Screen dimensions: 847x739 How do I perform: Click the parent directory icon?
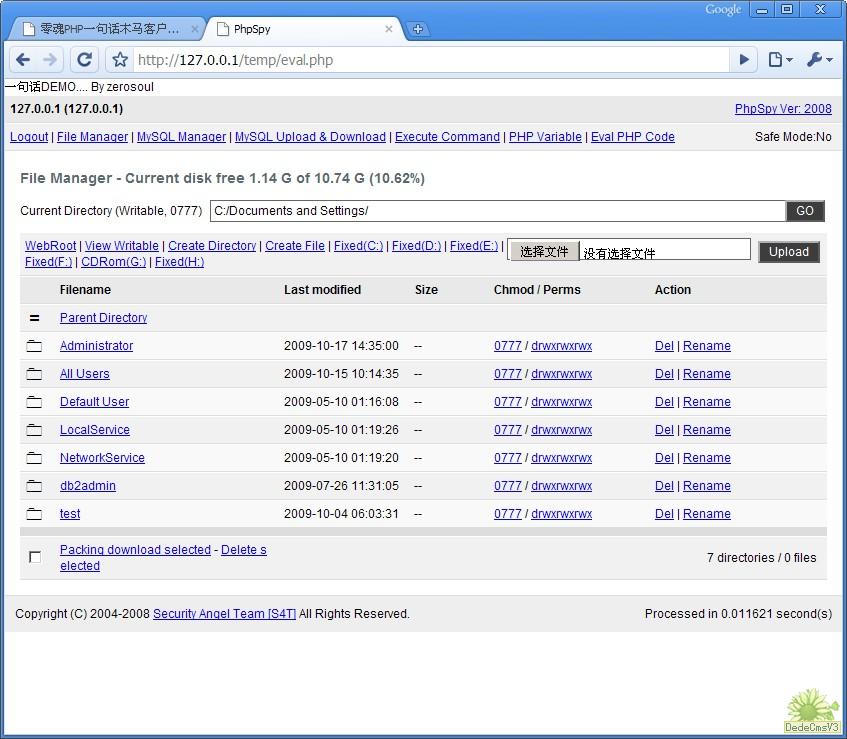coord(35,318)
